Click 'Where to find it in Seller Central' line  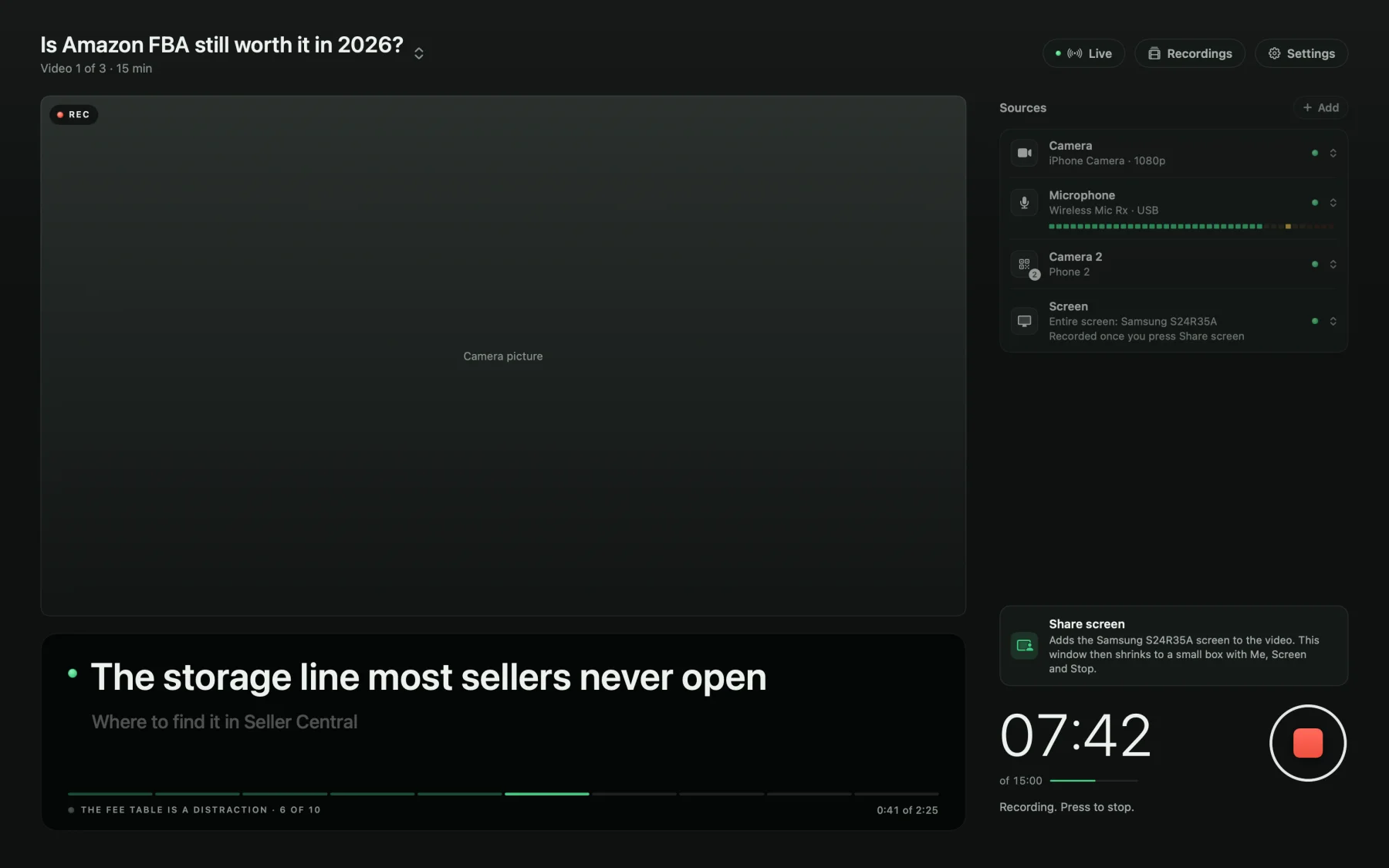pos(225,722)
